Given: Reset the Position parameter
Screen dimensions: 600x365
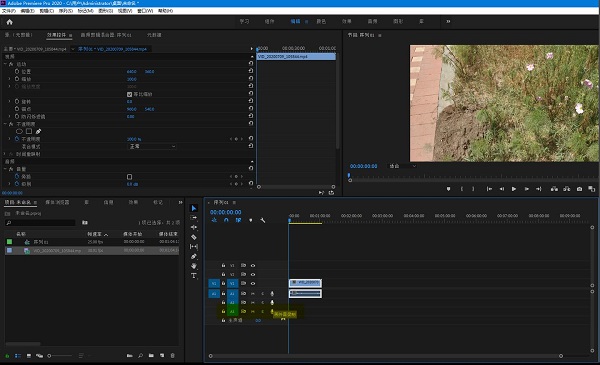Looking at the screenshot, I should coord(251,71).
